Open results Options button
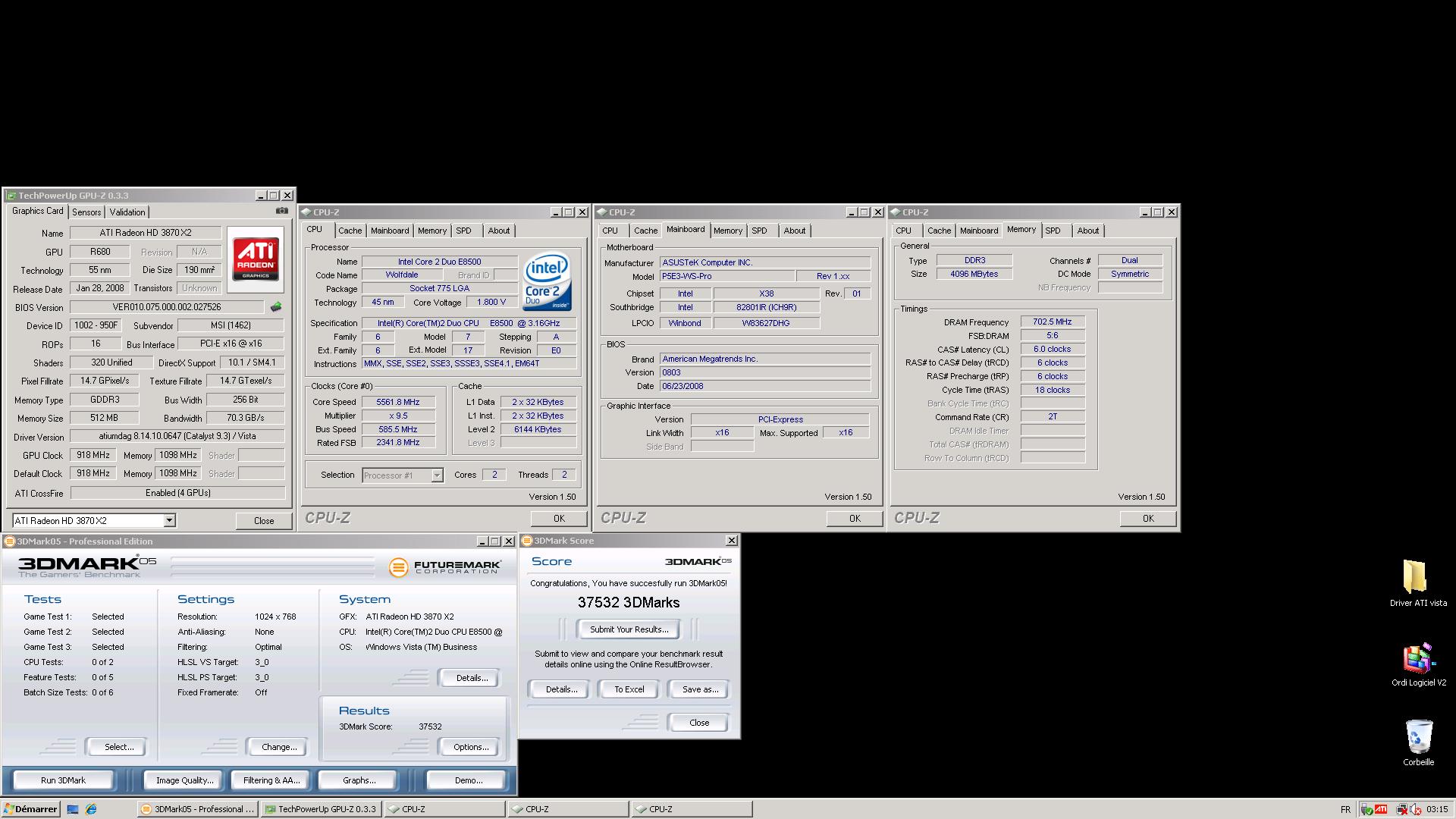Image resolution: width=1456 pixels, height=819 pixels. tap(471, 747)
